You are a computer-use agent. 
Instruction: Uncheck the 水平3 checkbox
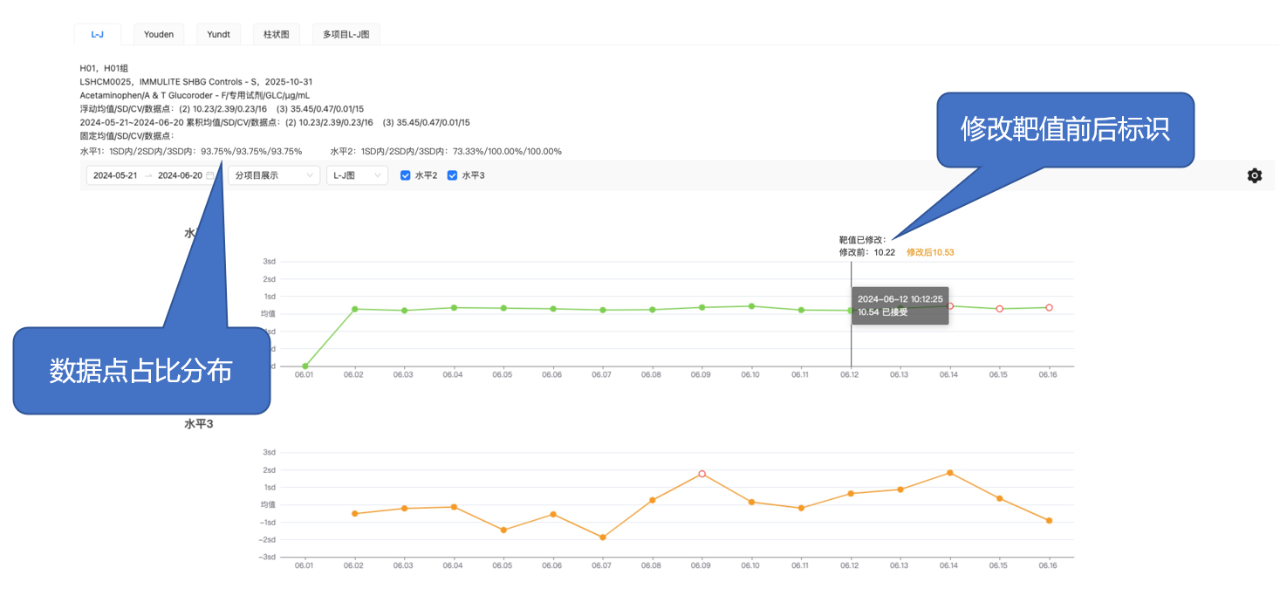452,176
